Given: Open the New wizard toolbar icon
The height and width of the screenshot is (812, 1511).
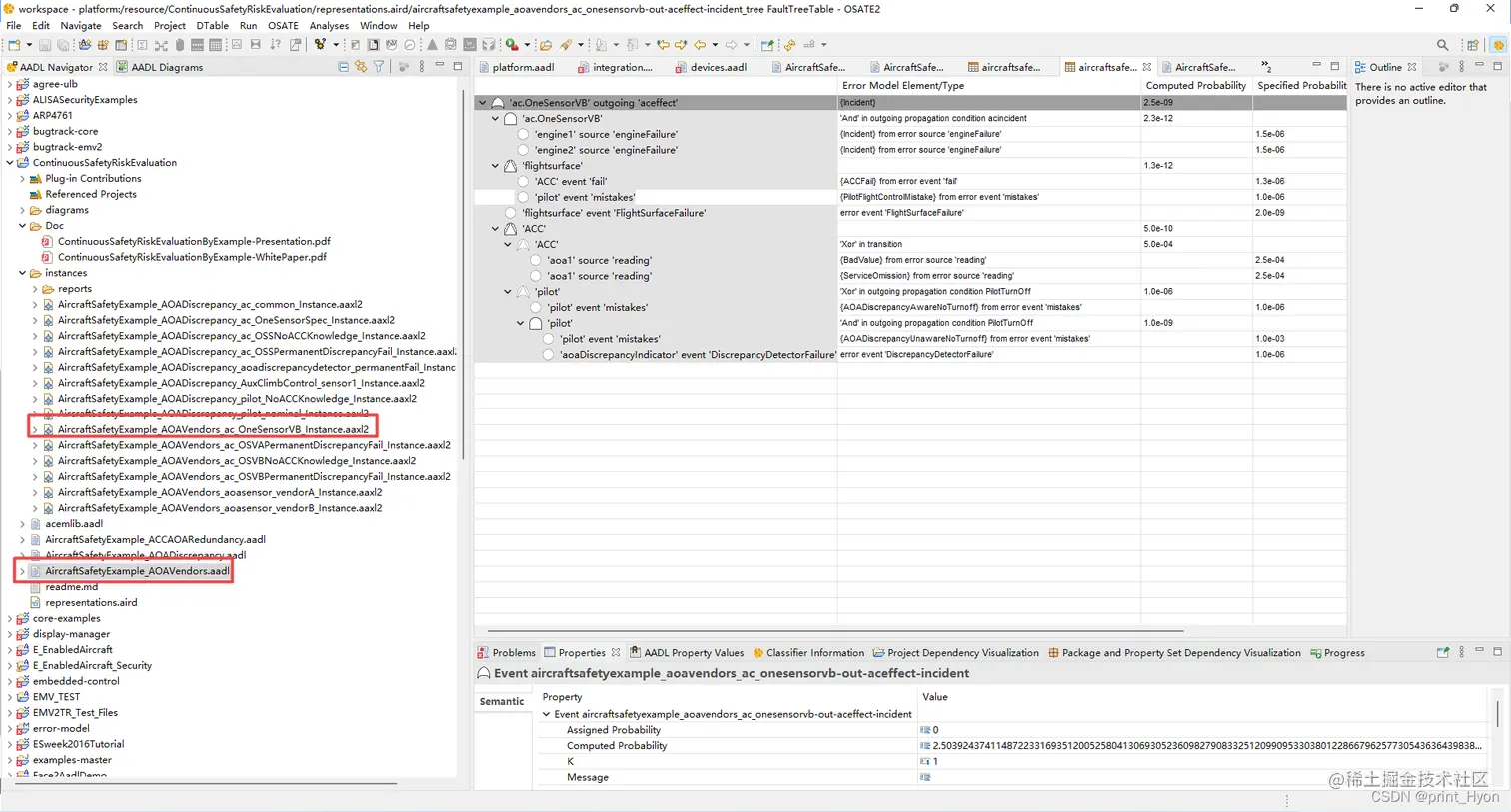Looking at the screenshot, I should pos(14,45).
